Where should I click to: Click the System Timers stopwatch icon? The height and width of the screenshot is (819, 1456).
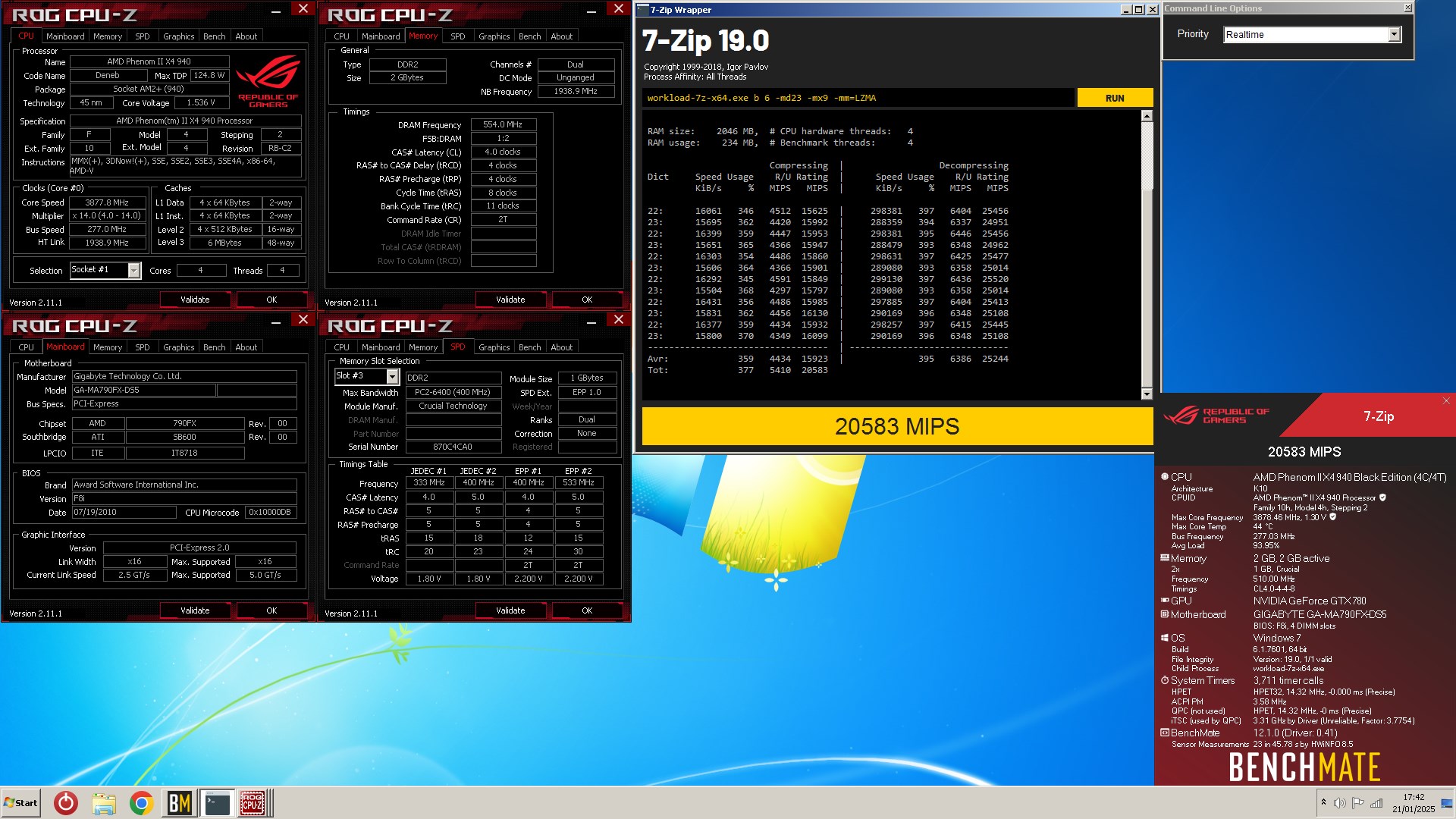coord(1165,680)
